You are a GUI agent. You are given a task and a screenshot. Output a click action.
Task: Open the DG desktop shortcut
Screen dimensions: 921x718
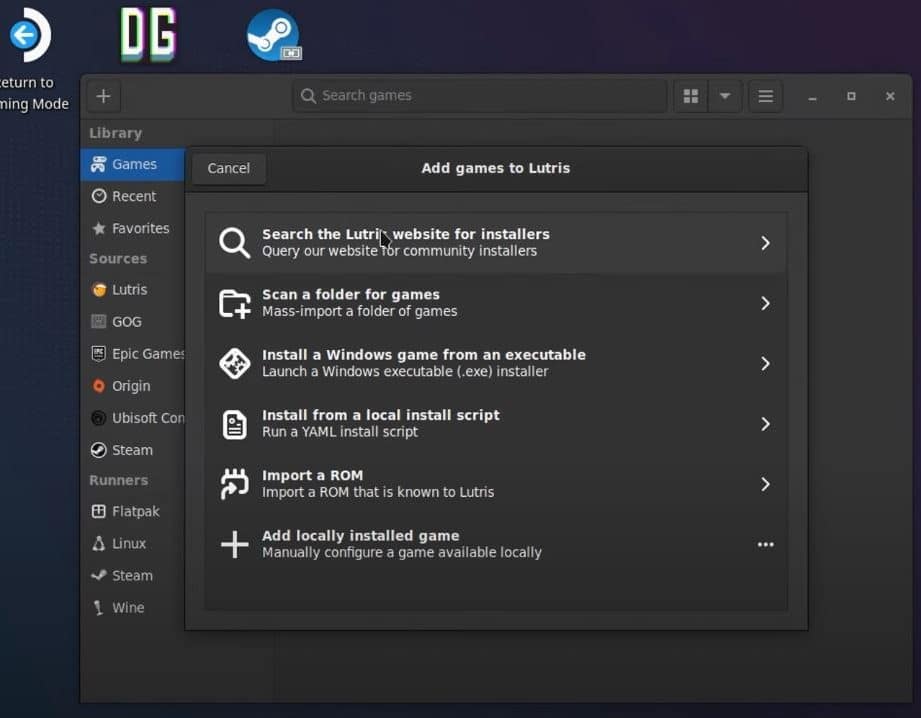click(148, 35)
